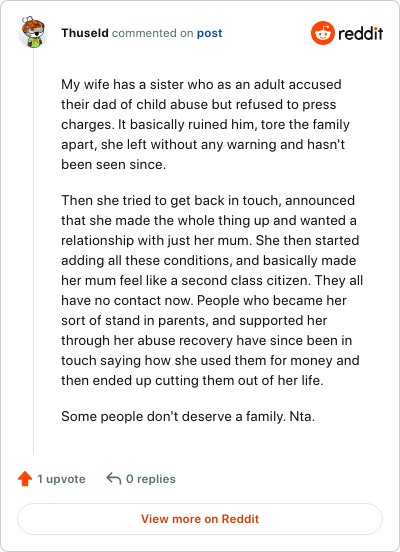
Task: Click the '0 replies' count text
Action: pyautogui.click(x=151, y=479)
